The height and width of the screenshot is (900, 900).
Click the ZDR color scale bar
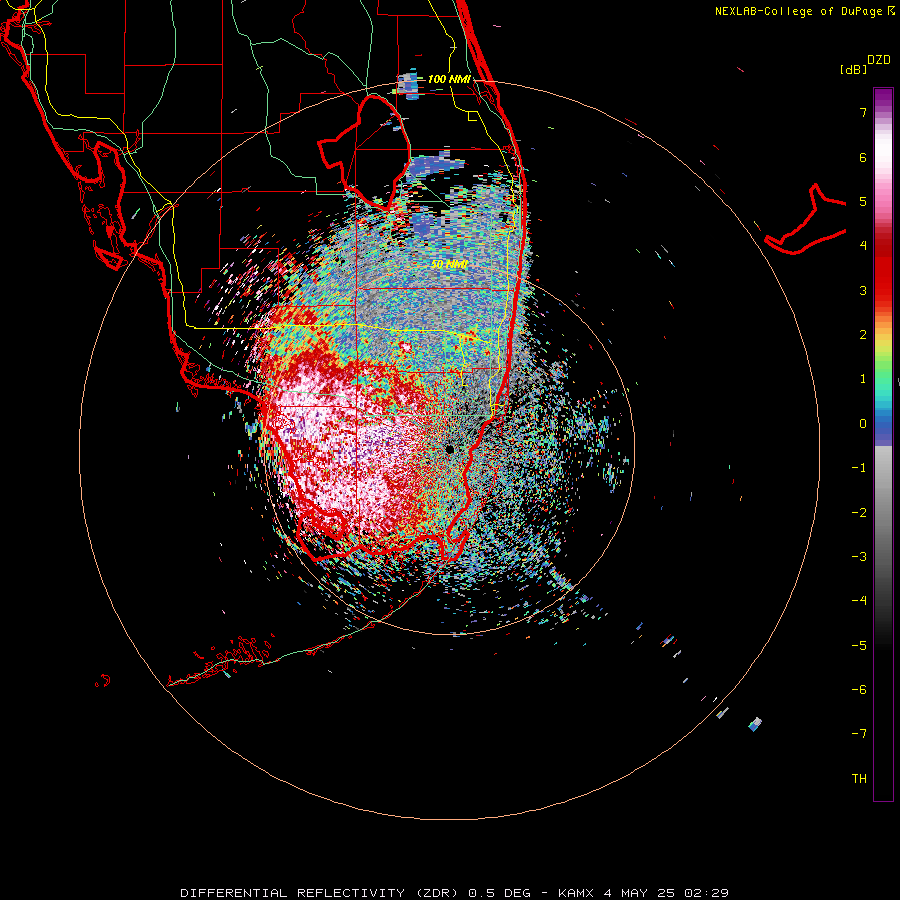[x=883, y=444]
